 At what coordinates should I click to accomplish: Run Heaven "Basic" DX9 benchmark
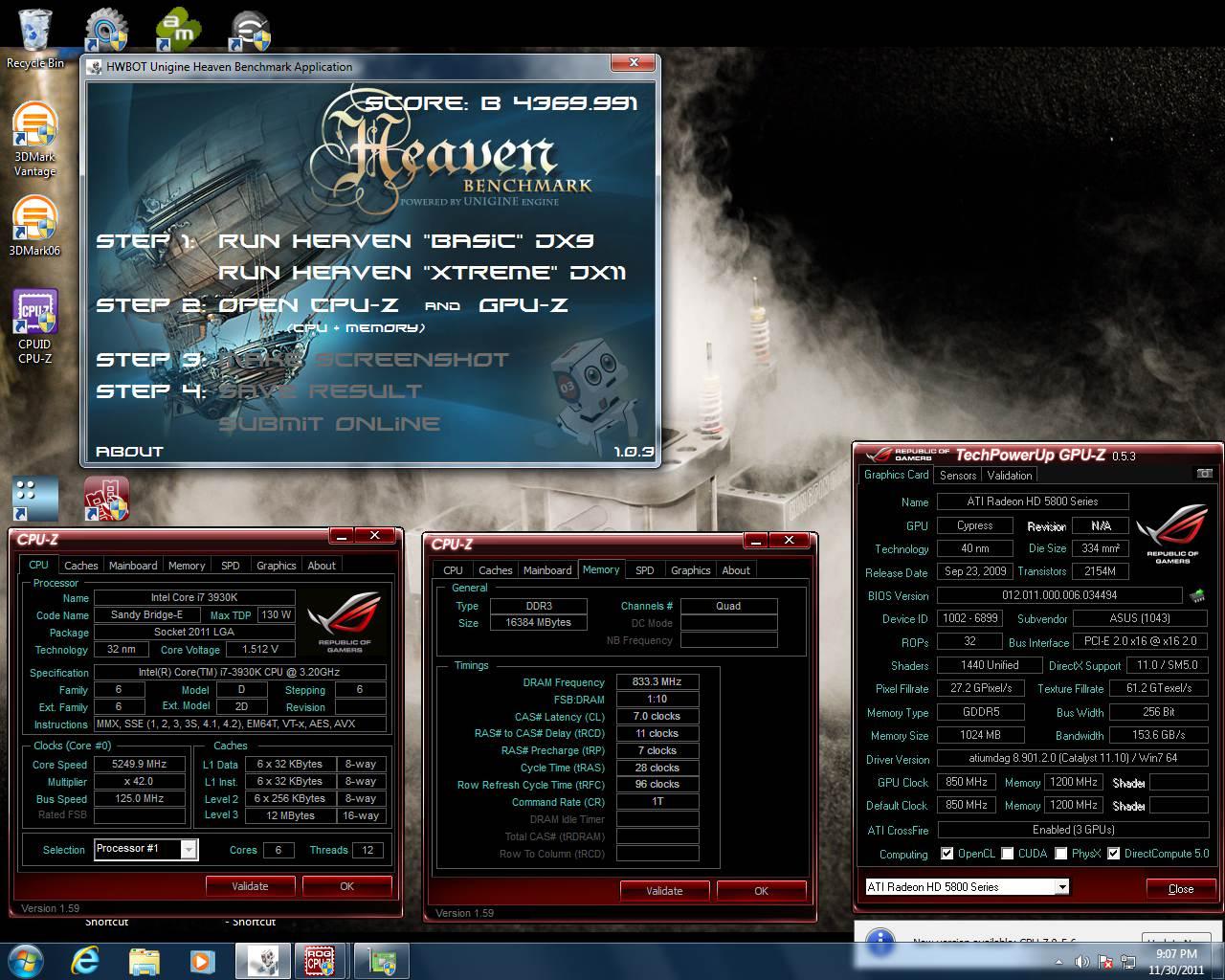click(407, 241)
